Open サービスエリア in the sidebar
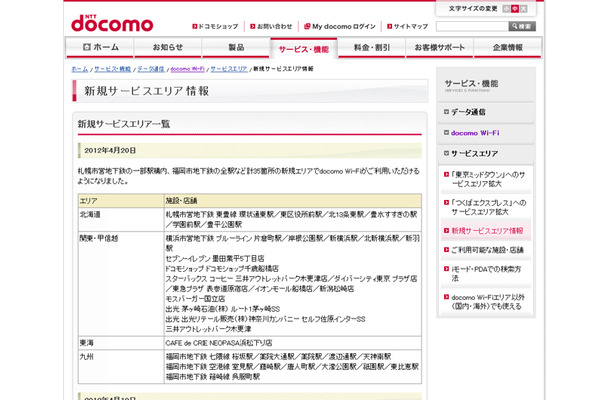This screenshot has width=610, height=400. tap(474, 154)
